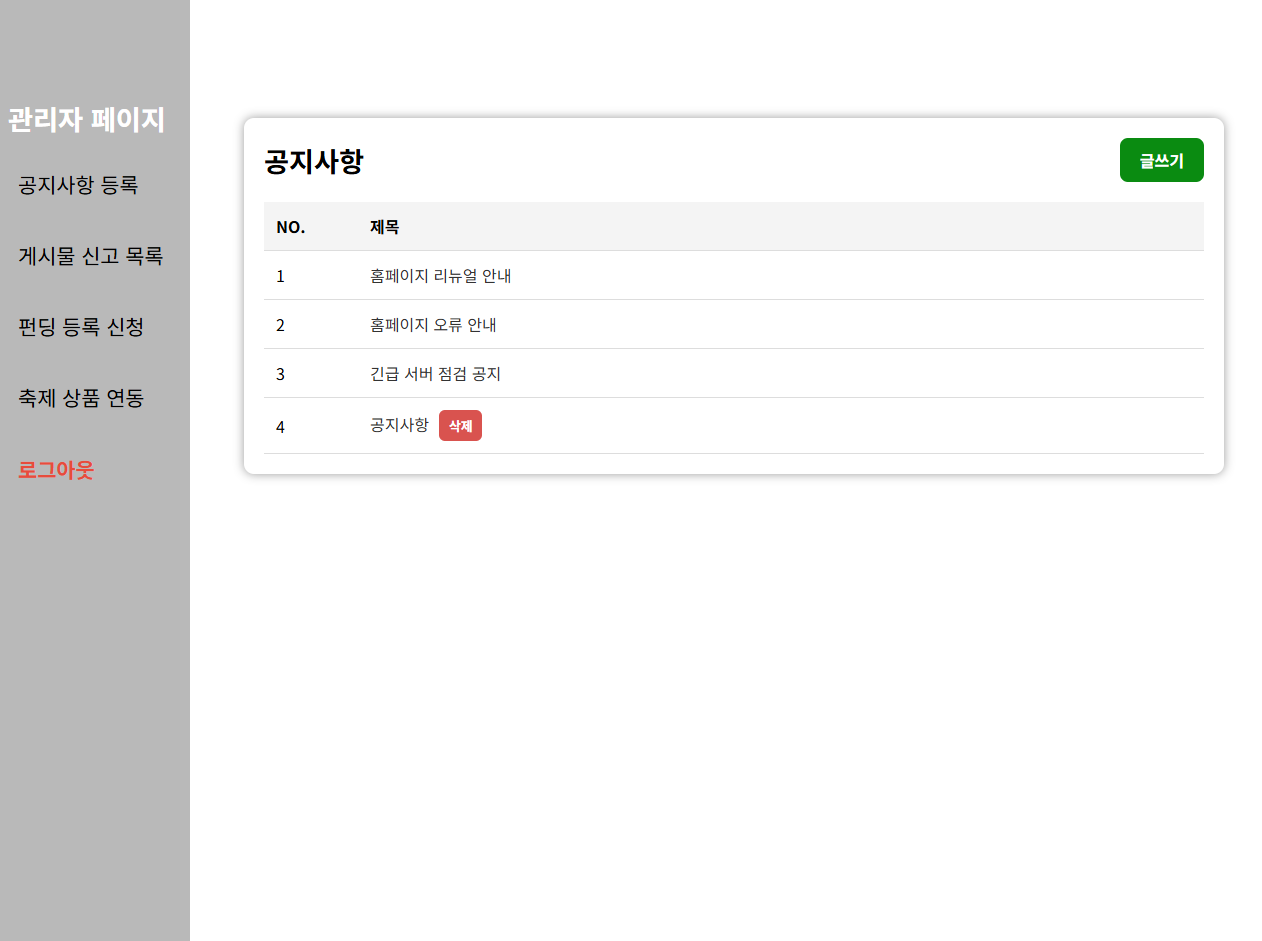Click the 공지사항 page heading
Viewport: 1262px width, 941px height.
pos(314,162)
